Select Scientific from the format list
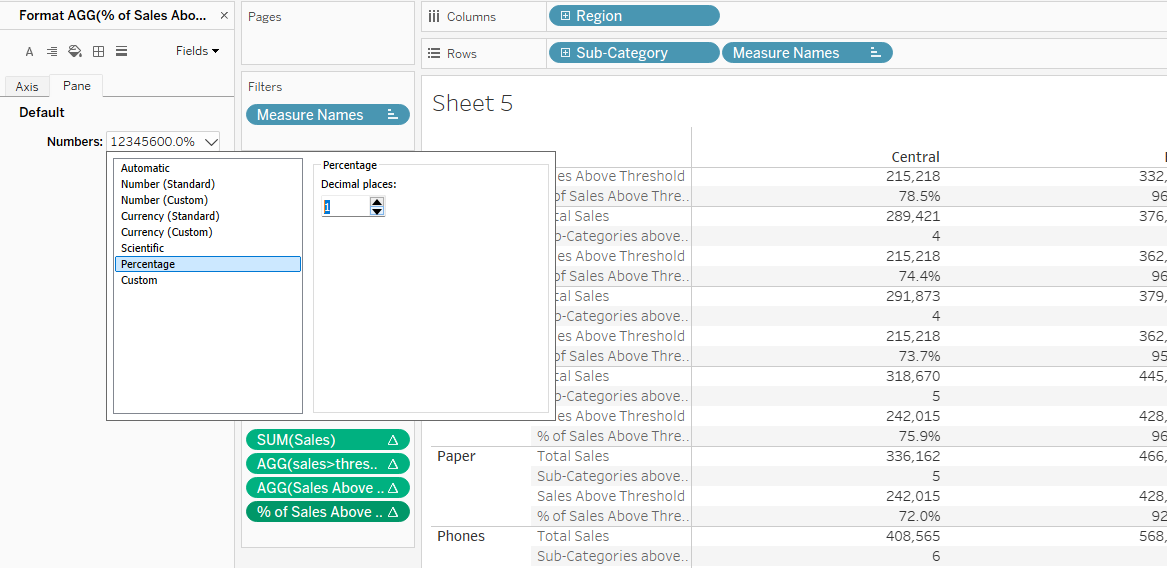The height and width of the screenshot is (568, 1167). pos(142,248)
